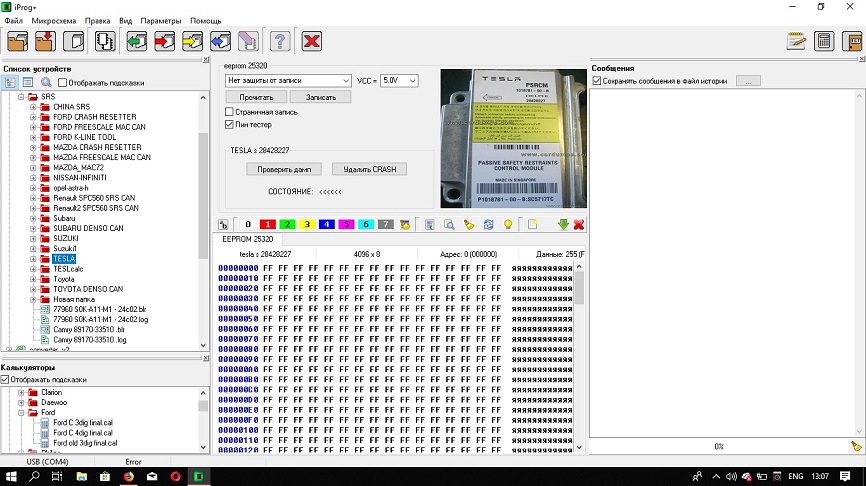Select red color marker 1

[268, 224]
